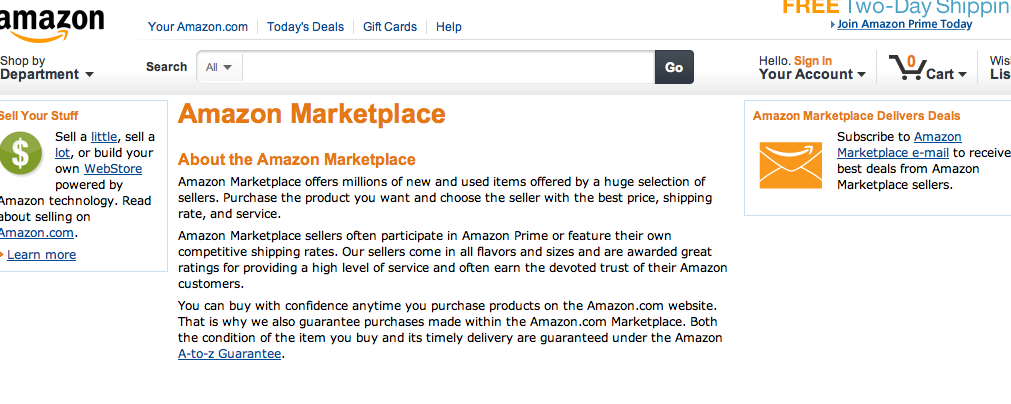The image size is (1011, 404).
Task: Click the "little" link in Sell Your Stuff
Action: [104, 137]
